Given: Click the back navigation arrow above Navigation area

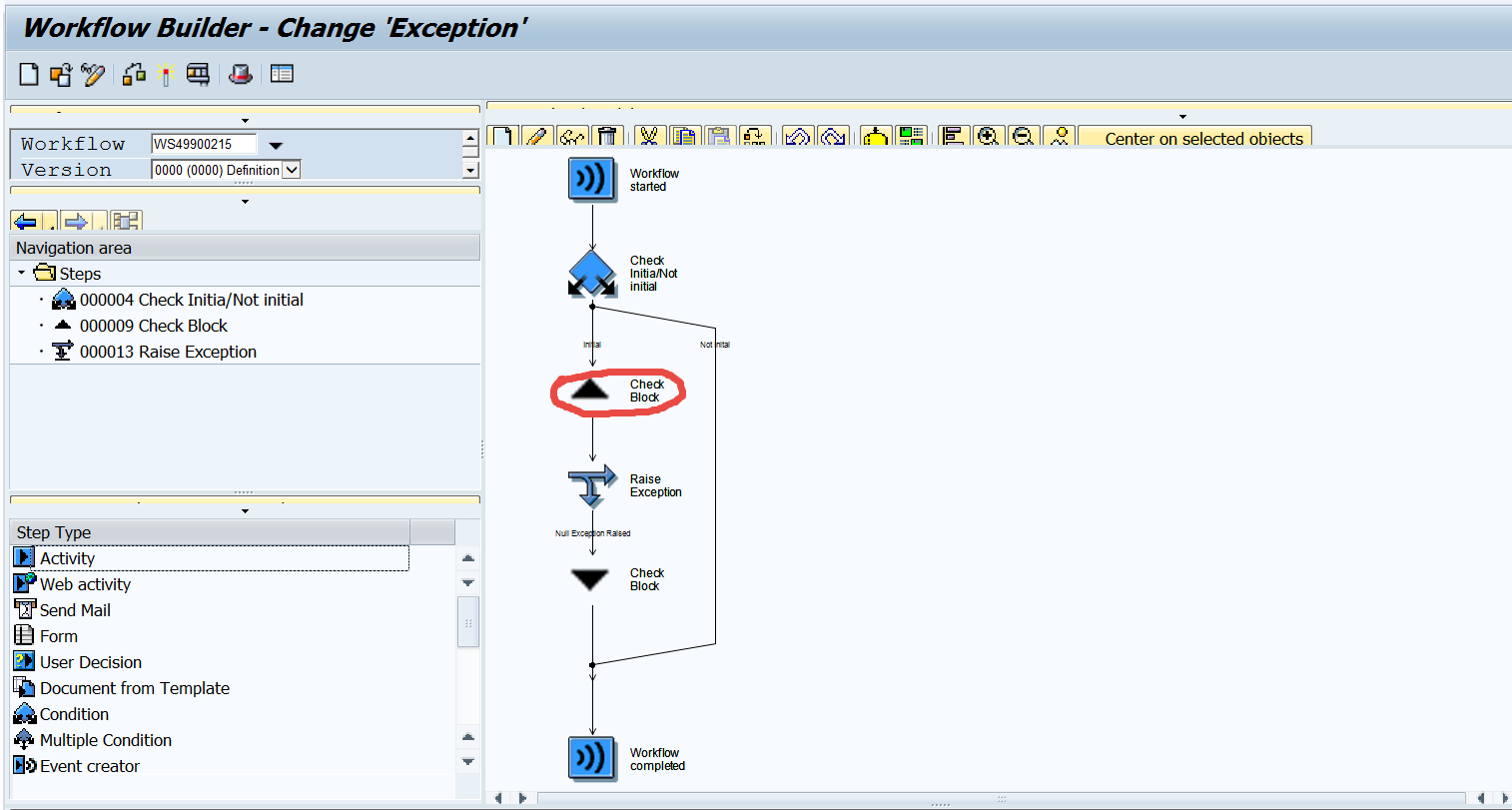Looking at the screenshot, I should coord(27,220).
